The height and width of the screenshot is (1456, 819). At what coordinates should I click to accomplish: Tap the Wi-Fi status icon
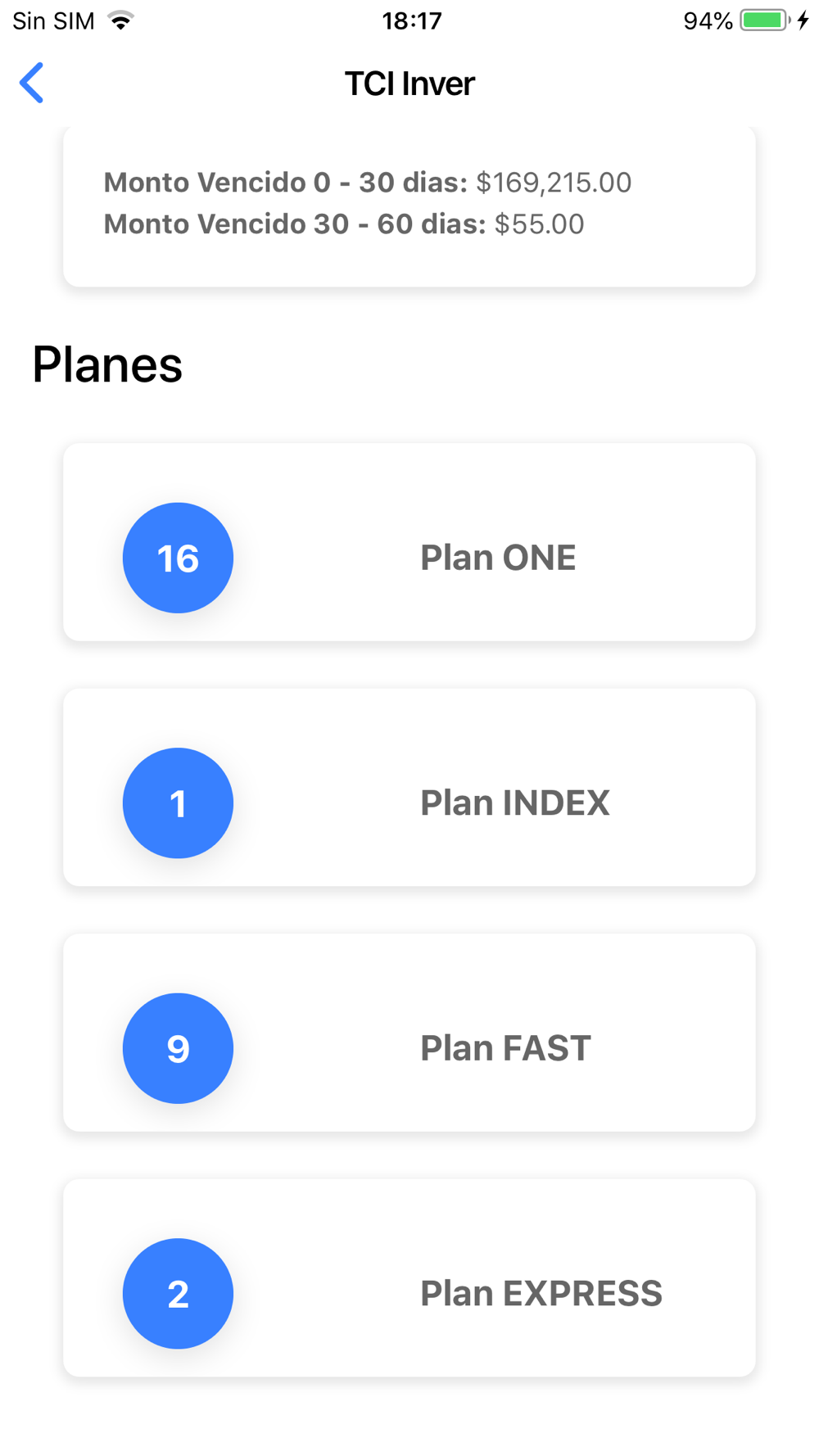[121, 20]
